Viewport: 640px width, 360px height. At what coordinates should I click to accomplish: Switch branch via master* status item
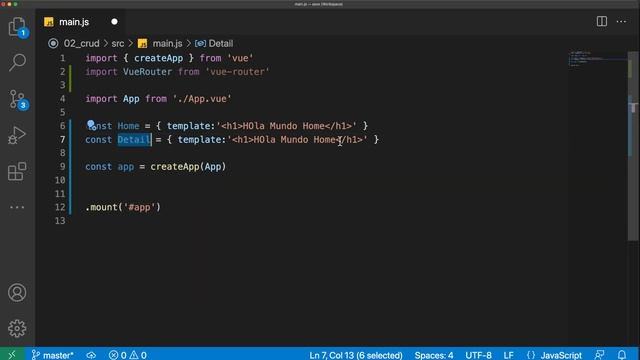(x=53, y=355)
